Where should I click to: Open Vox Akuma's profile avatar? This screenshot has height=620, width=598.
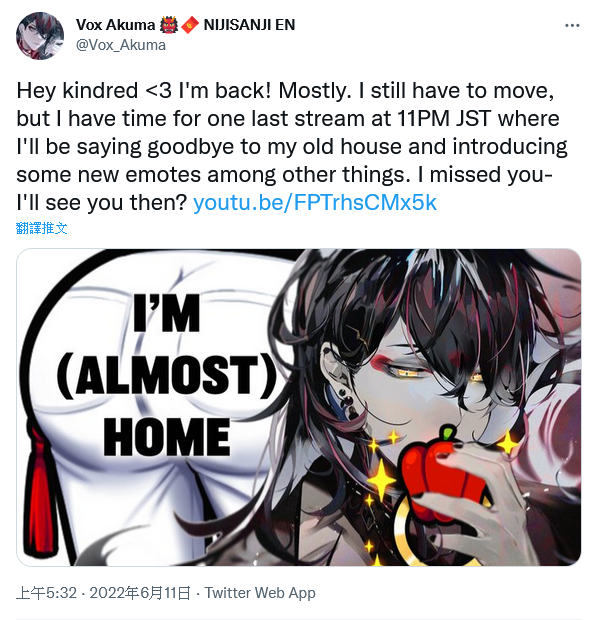coord(40,36)
